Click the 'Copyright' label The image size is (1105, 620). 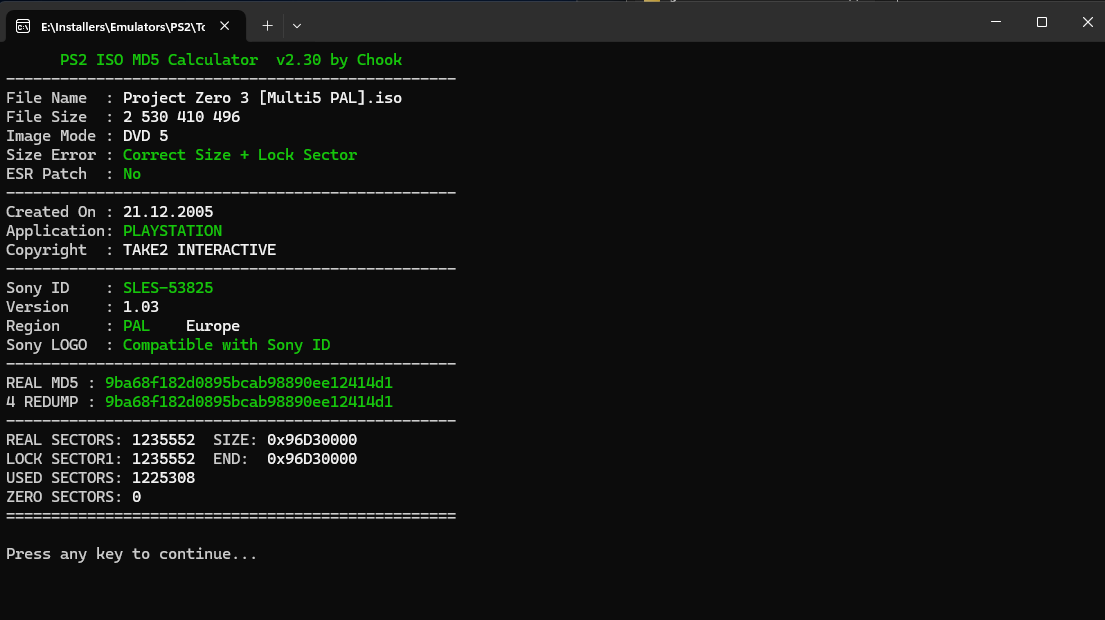47,250
